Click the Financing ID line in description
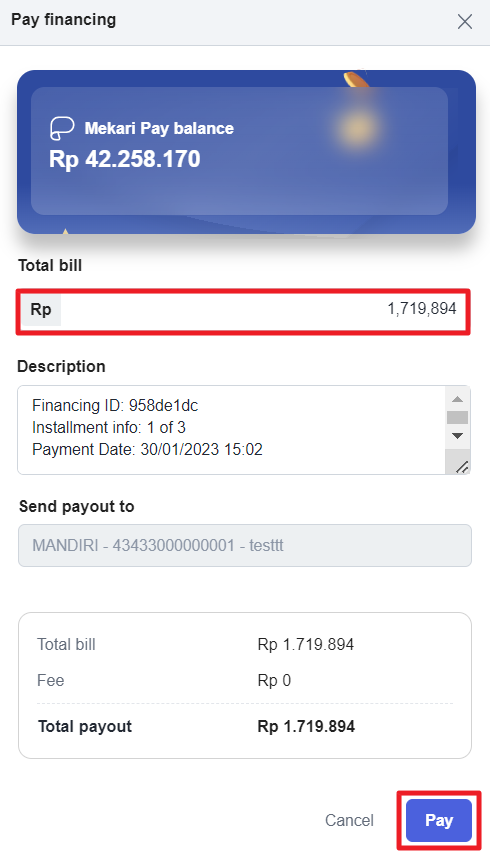Image resolution: width=490 pixels, height=868 pixels. [x=115, y=406]
